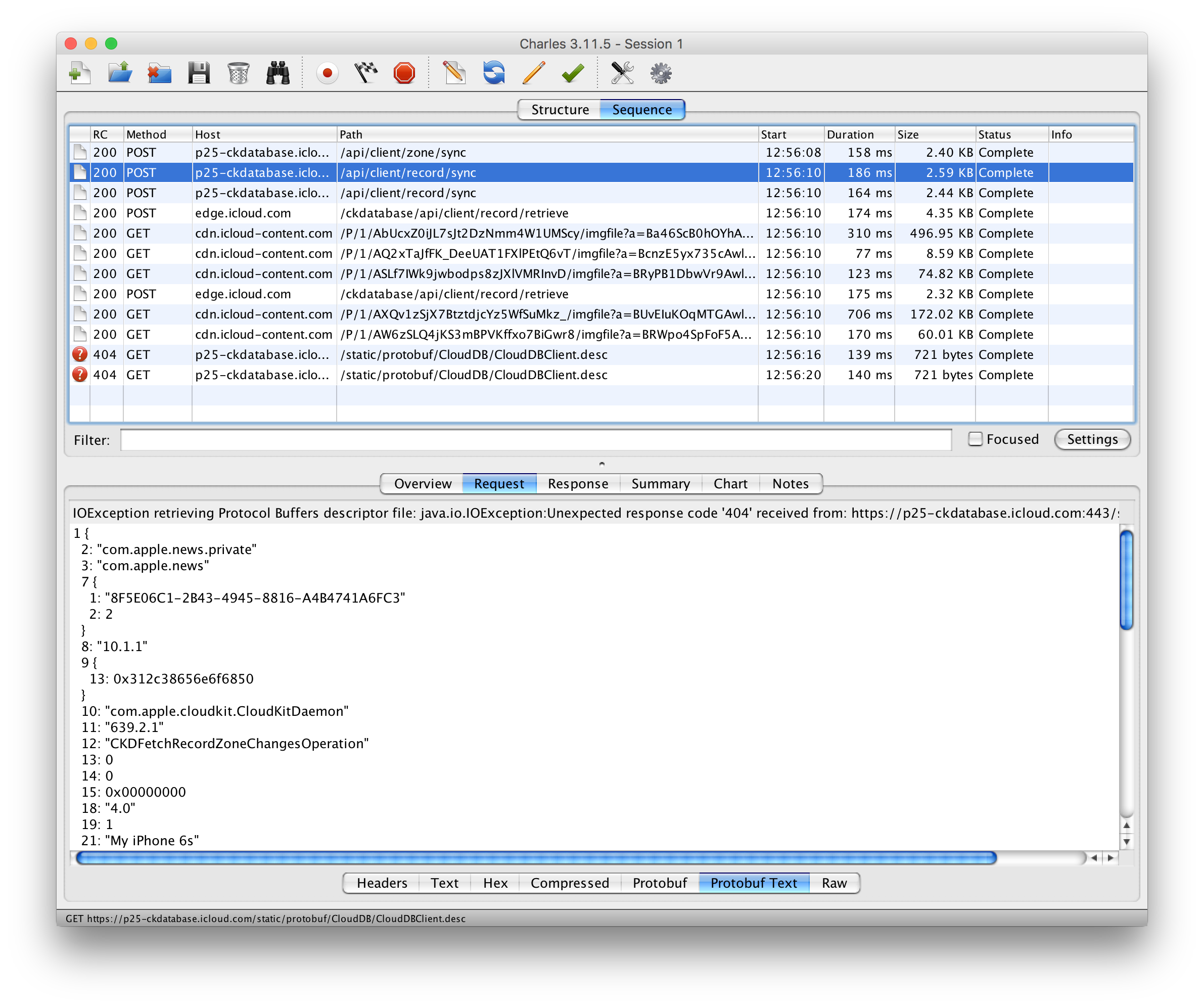Open the Overview tab
Screen dimensions: 1204x1007
tap(423, 483)
